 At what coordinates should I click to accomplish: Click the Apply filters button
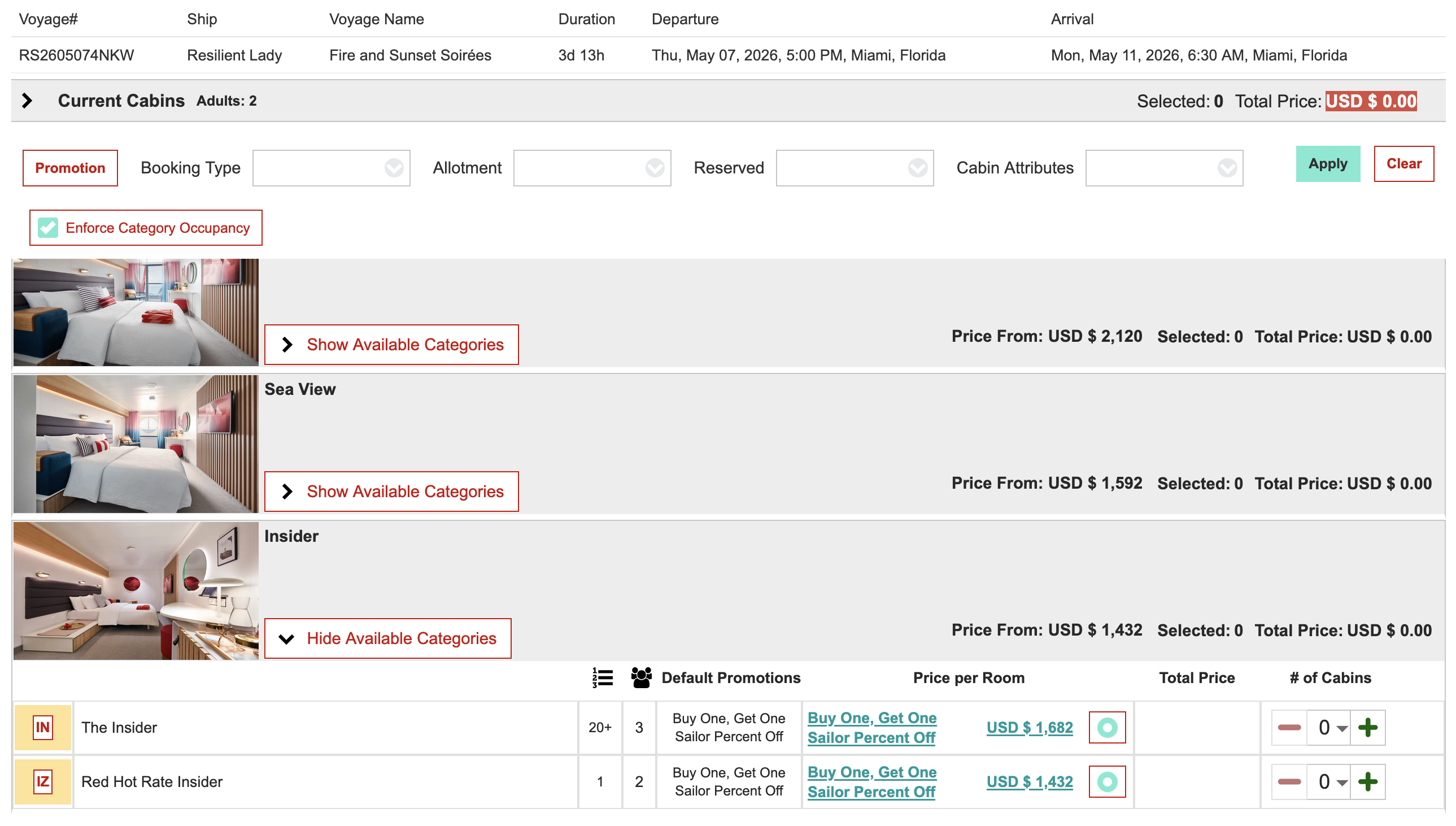[1327, 164]
